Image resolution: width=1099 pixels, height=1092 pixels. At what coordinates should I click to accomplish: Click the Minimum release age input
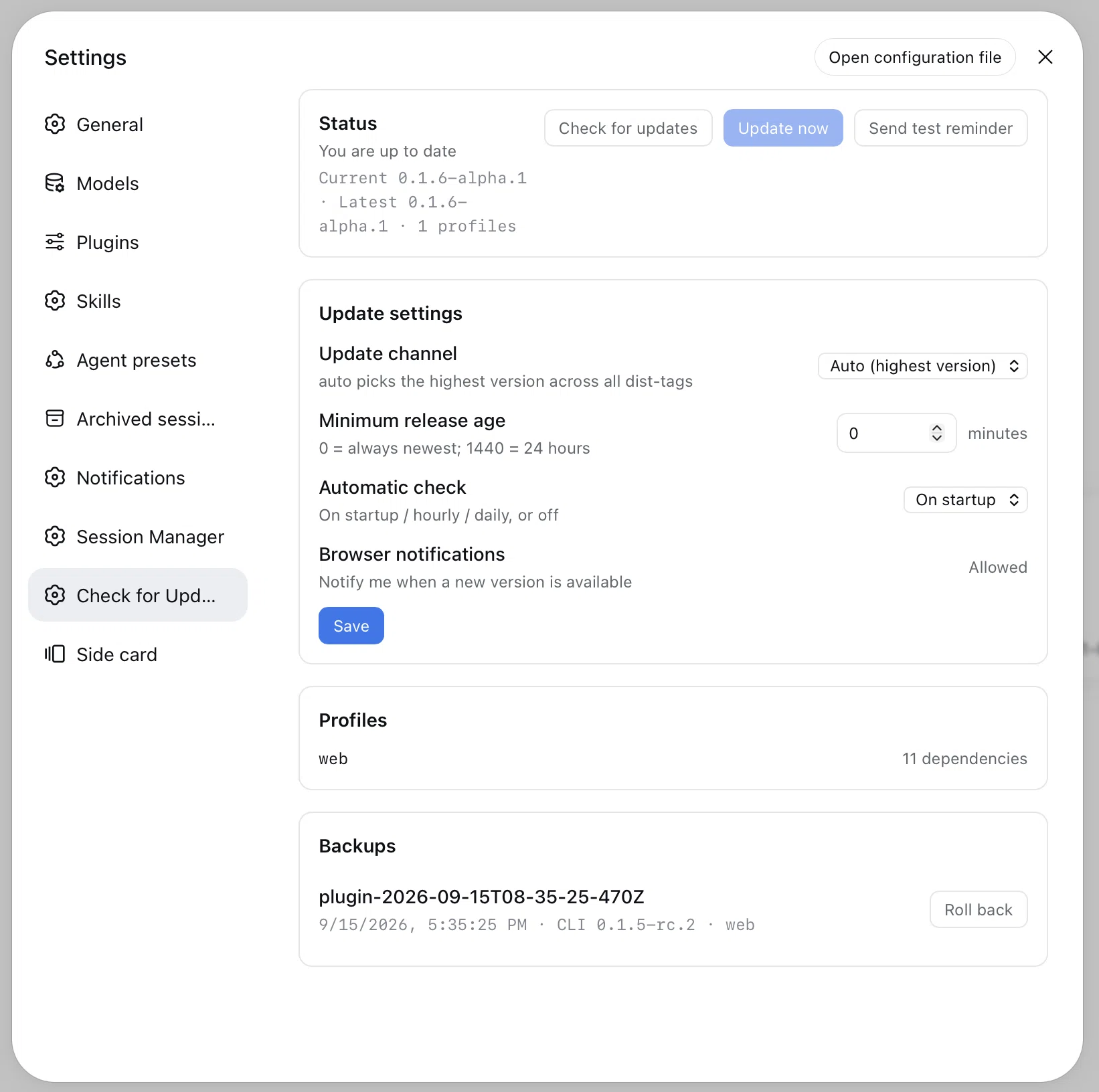coord(896,433)
